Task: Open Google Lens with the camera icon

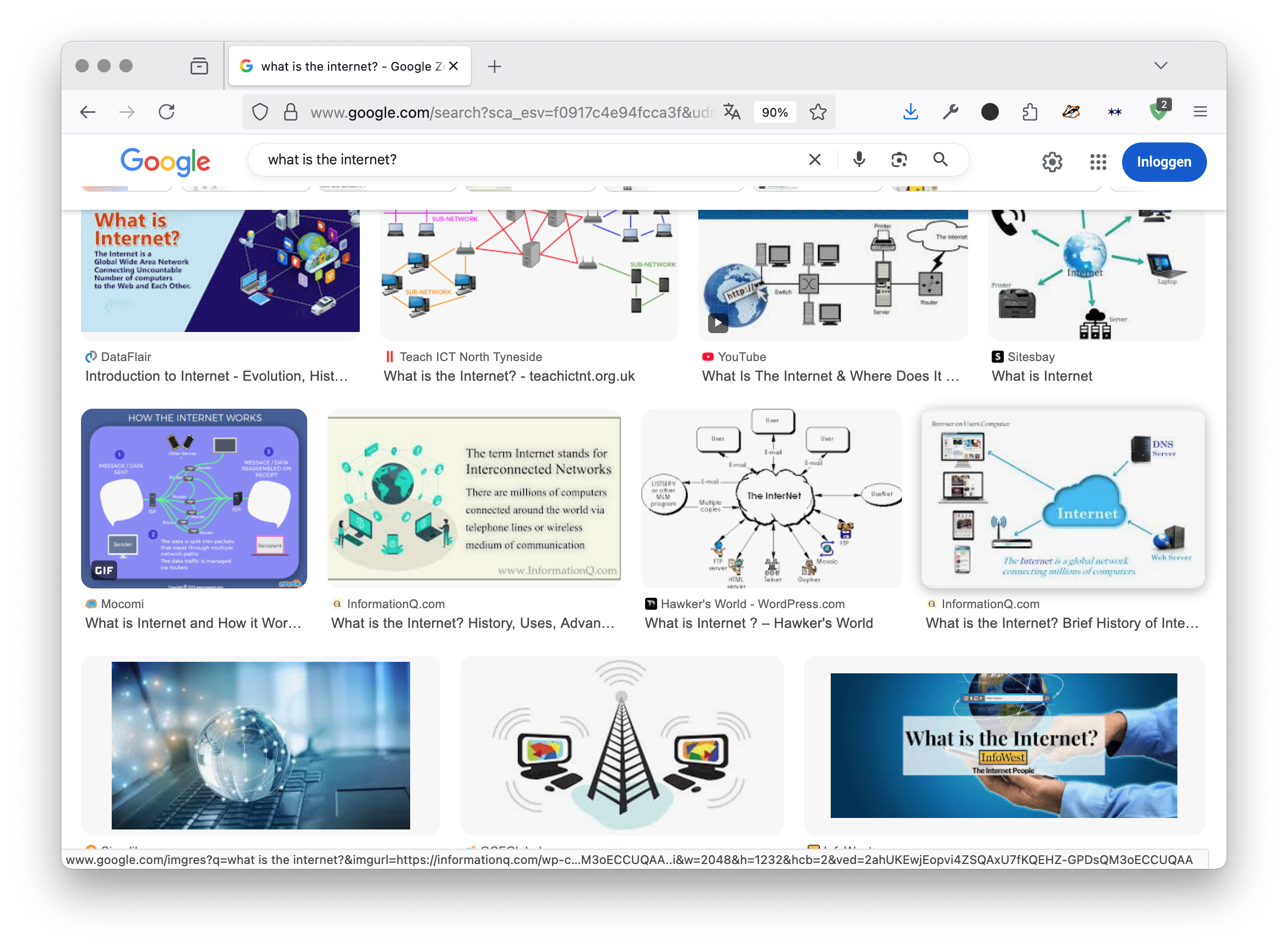Action: click(x=898, y=159)
